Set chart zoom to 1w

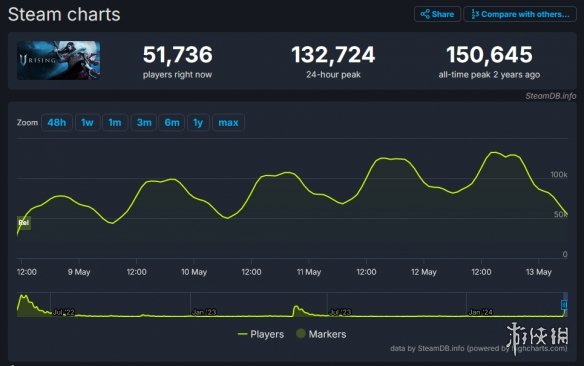87,122
